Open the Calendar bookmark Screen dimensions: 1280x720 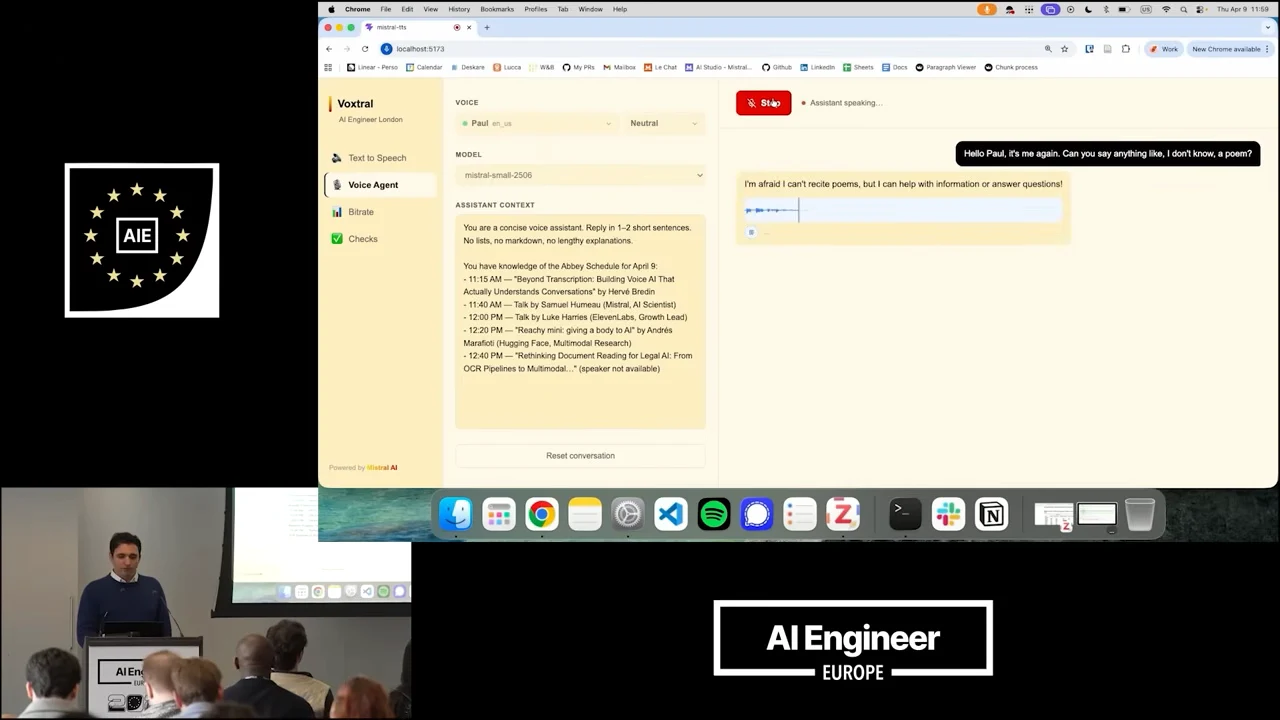pyautogui.click(x=424, y=67)
